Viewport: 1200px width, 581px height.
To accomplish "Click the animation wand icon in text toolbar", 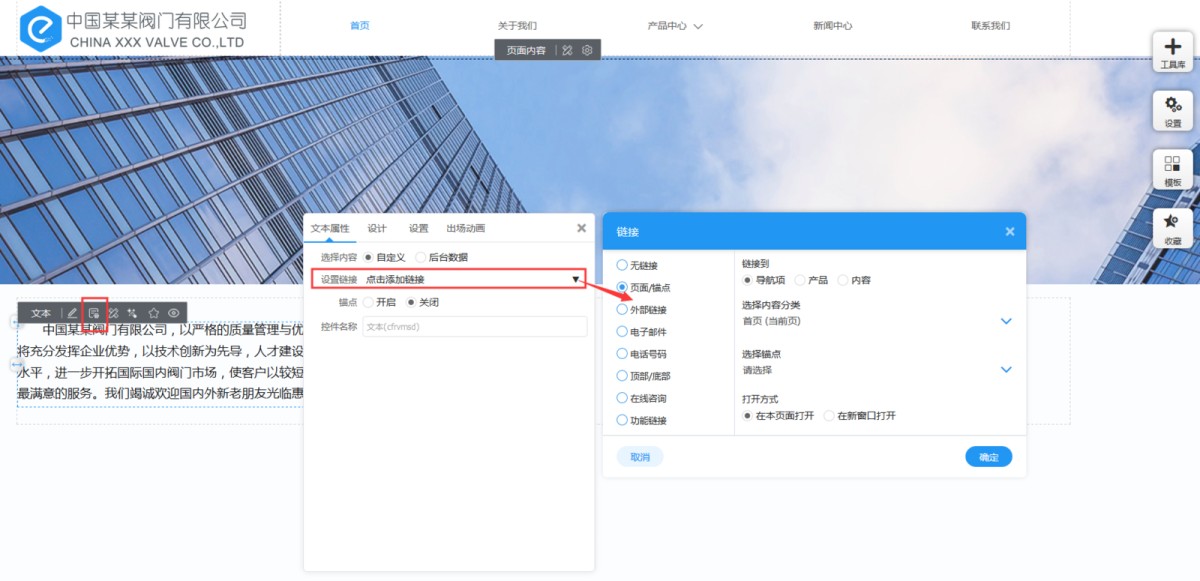I will click(x=132, y=313).
